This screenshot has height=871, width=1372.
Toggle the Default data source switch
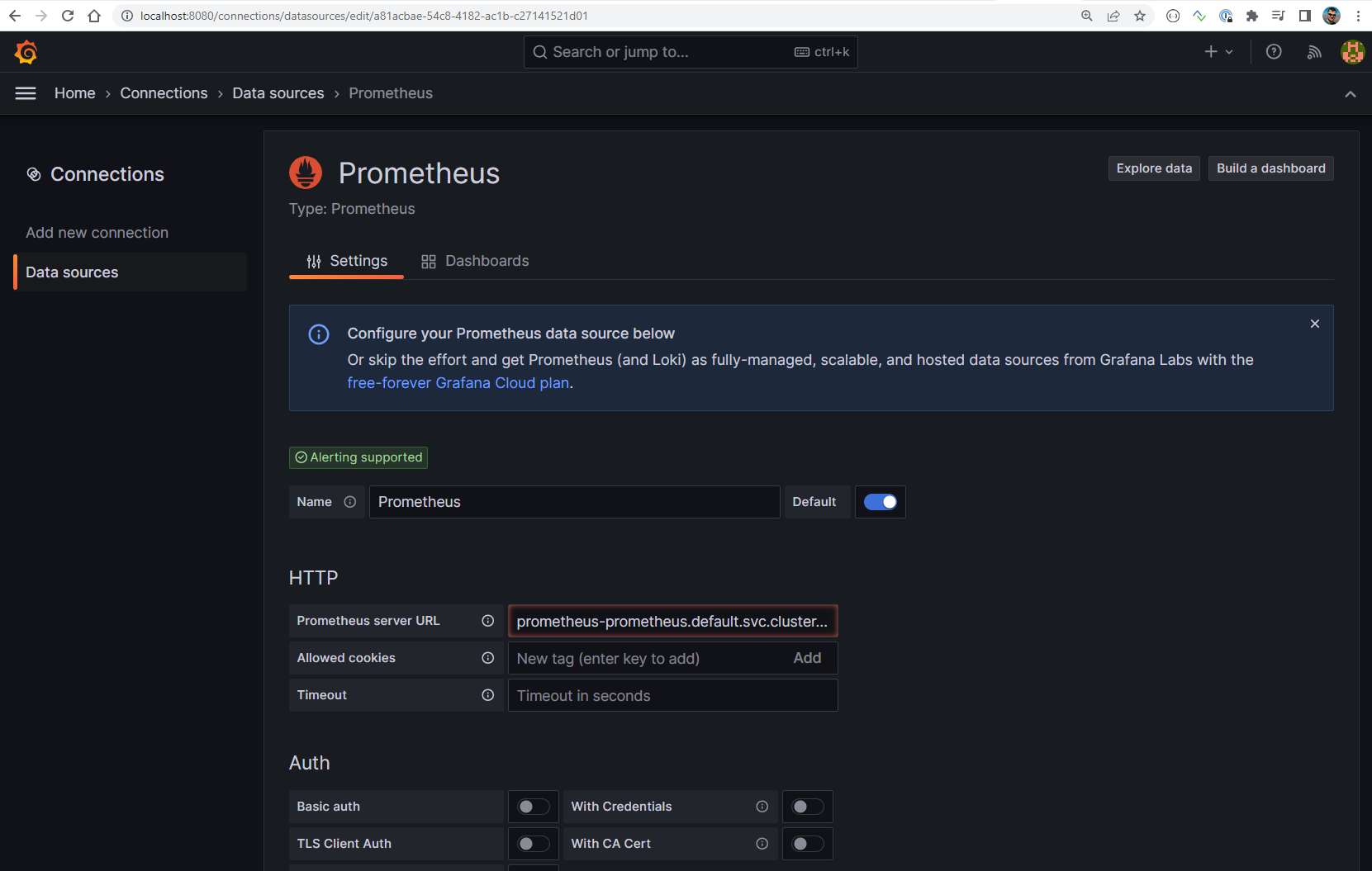click(x=880, y=502)
